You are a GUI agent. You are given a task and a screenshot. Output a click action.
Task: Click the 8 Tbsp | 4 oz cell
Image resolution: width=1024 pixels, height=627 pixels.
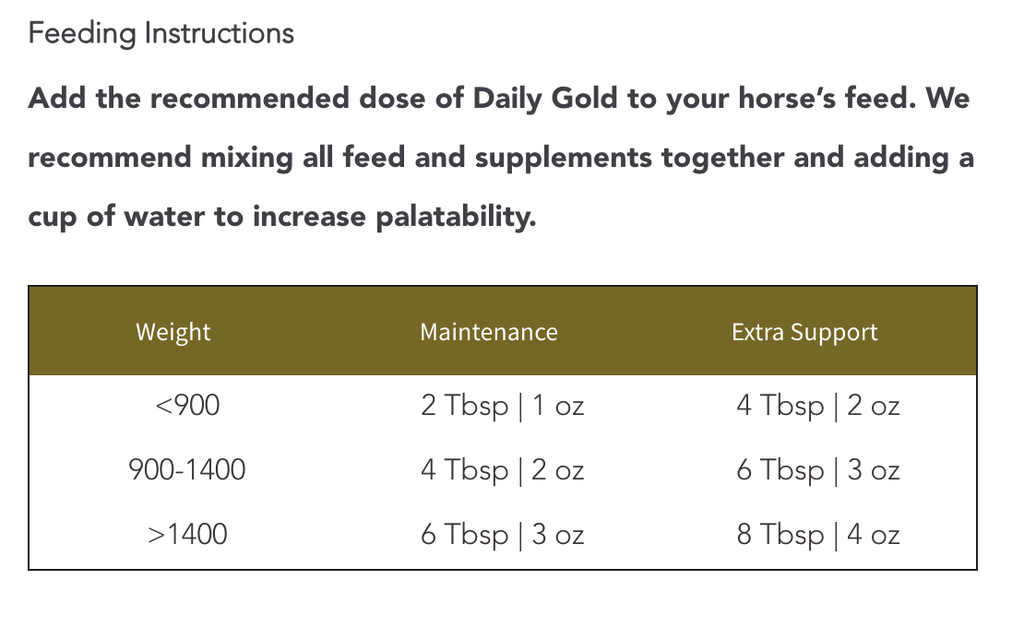coord(818,535)
